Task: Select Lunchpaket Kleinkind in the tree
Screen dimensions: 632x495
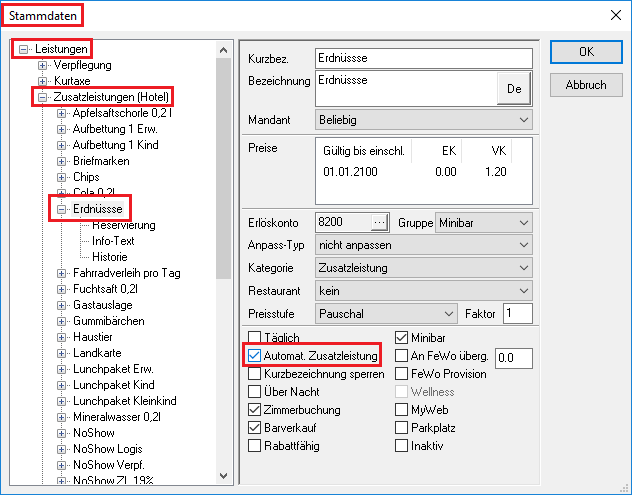Action: pos(125,401)
